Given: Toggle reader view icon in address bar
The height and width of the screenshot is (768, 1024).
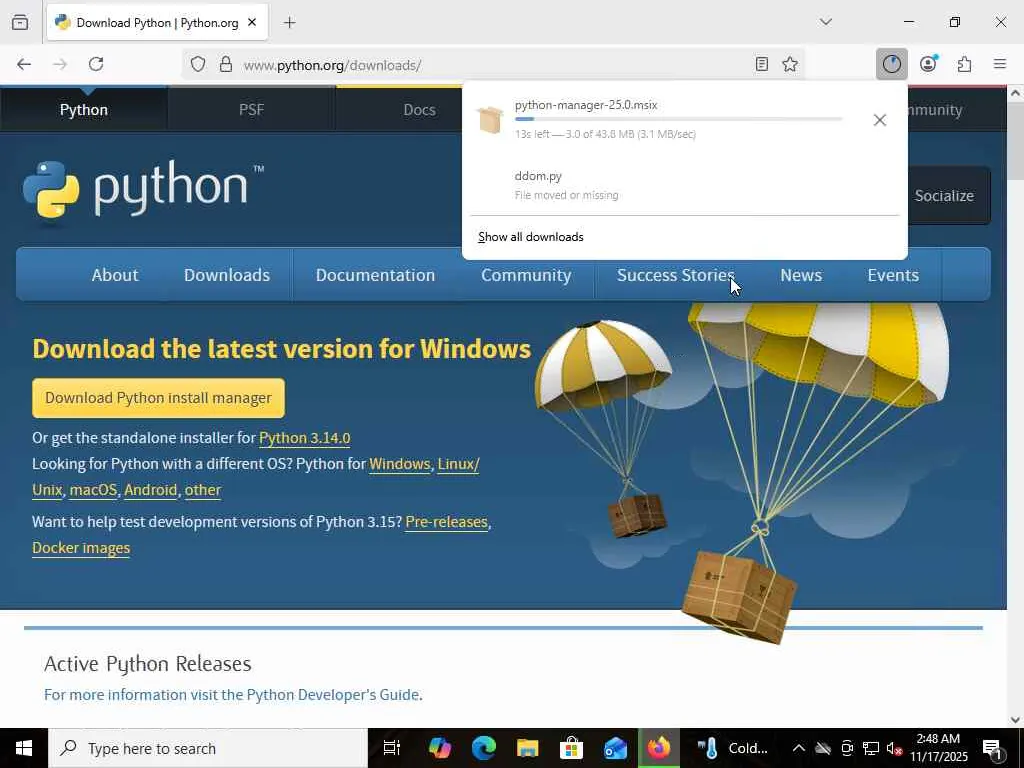Looking at the screenshot, I should click(761, 64).
